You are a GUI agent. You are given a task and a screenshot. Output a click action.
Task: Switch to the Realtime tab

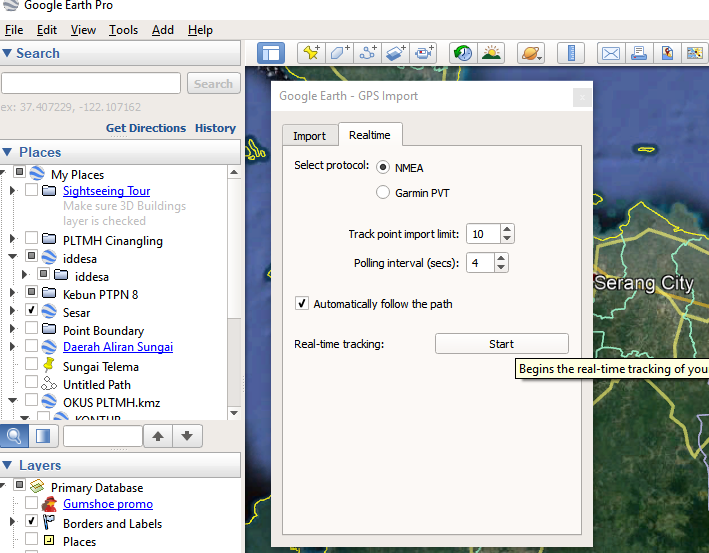click(370, 135)
